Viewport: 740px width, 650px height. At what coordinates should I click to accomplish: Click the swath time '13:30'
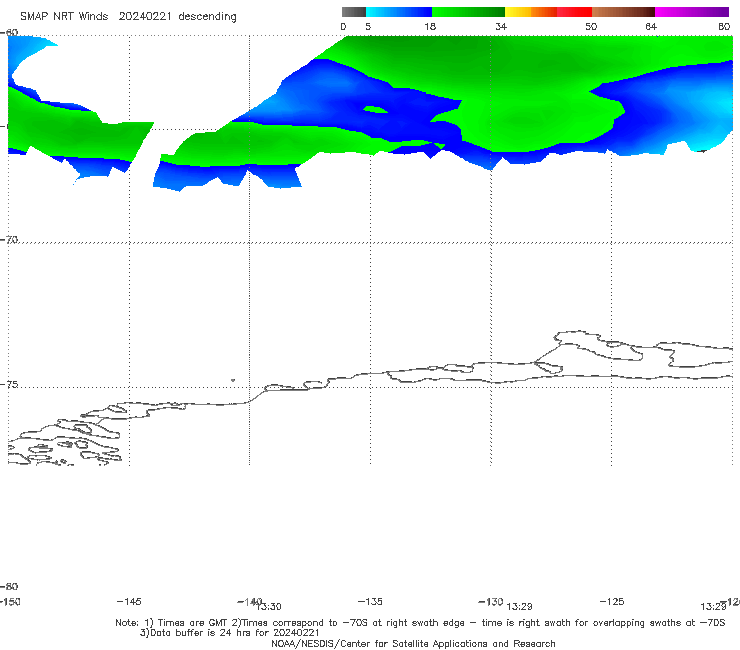[269, 607]
